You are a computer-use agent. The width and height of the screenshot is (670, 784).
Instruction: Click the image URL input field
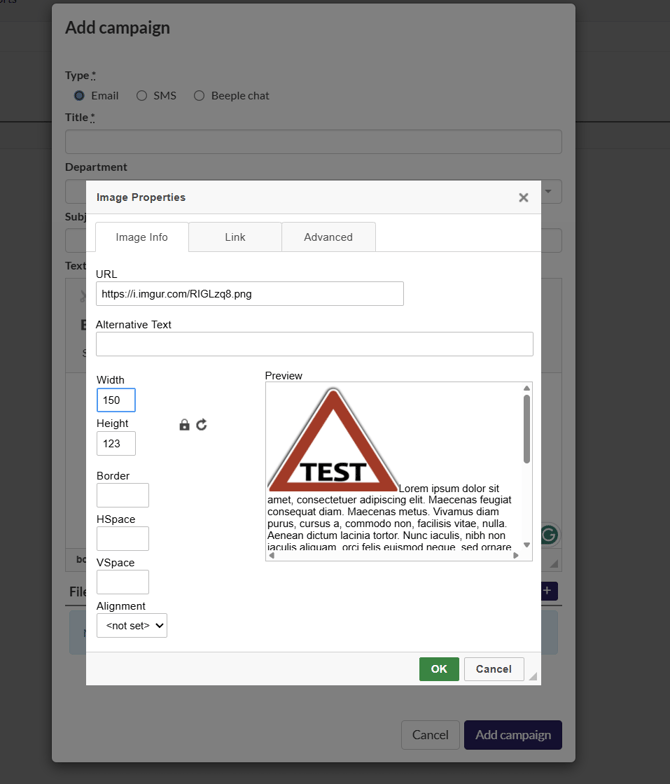250,294
